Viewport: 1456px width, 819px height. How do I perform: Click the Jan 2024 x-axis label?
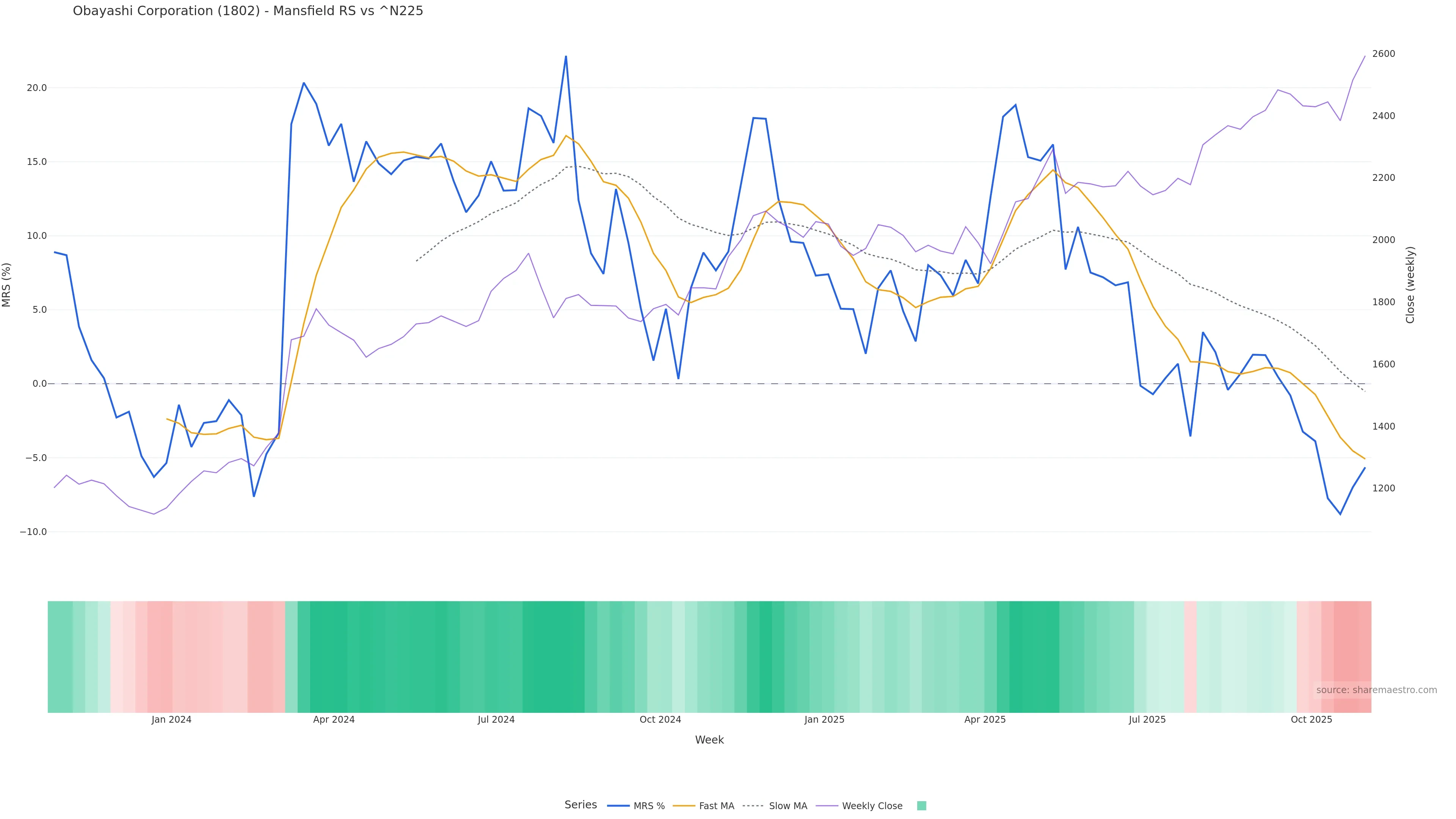[x=171, y=720]
